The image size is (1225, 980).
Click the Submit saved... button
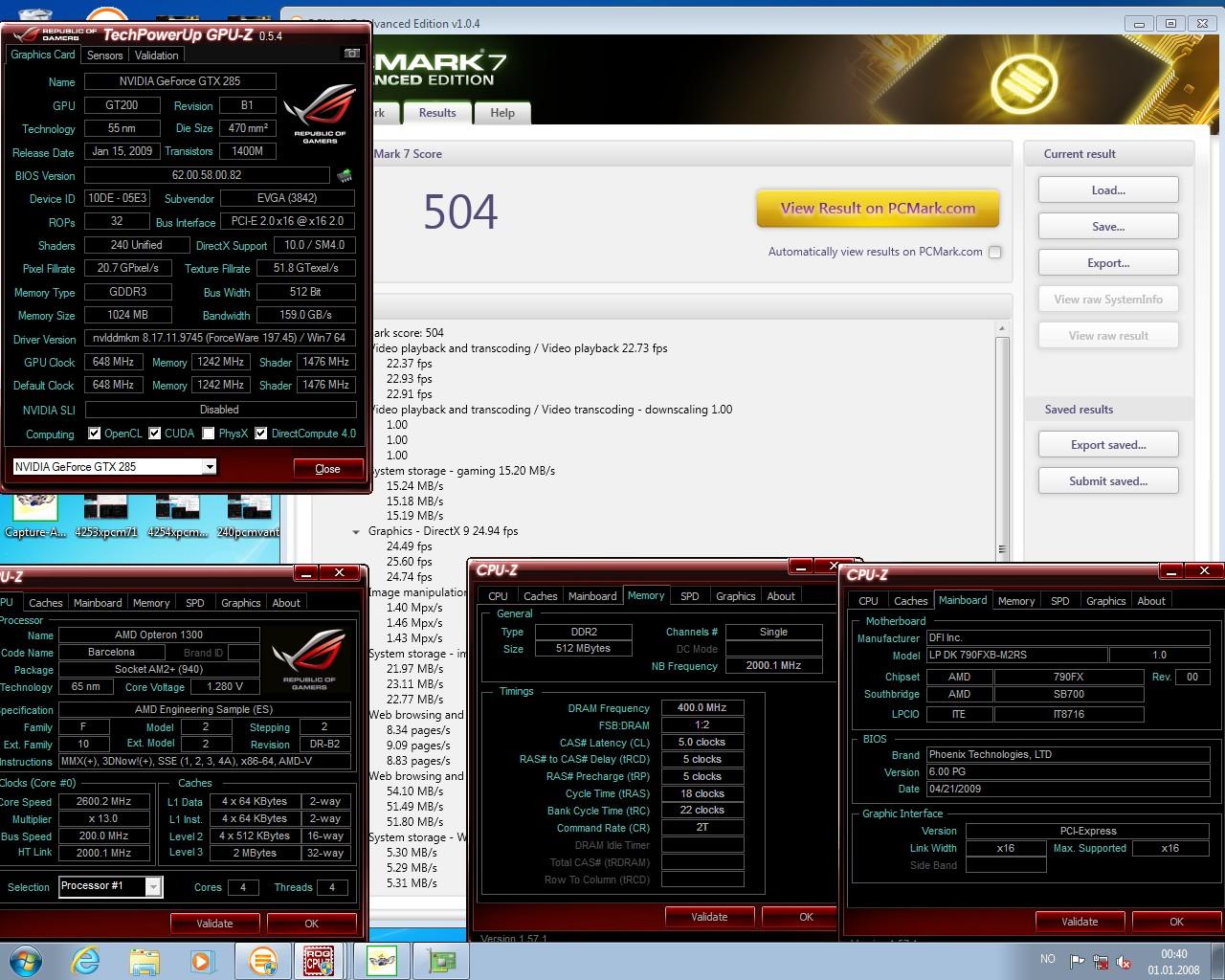[x=1108, y=481]
